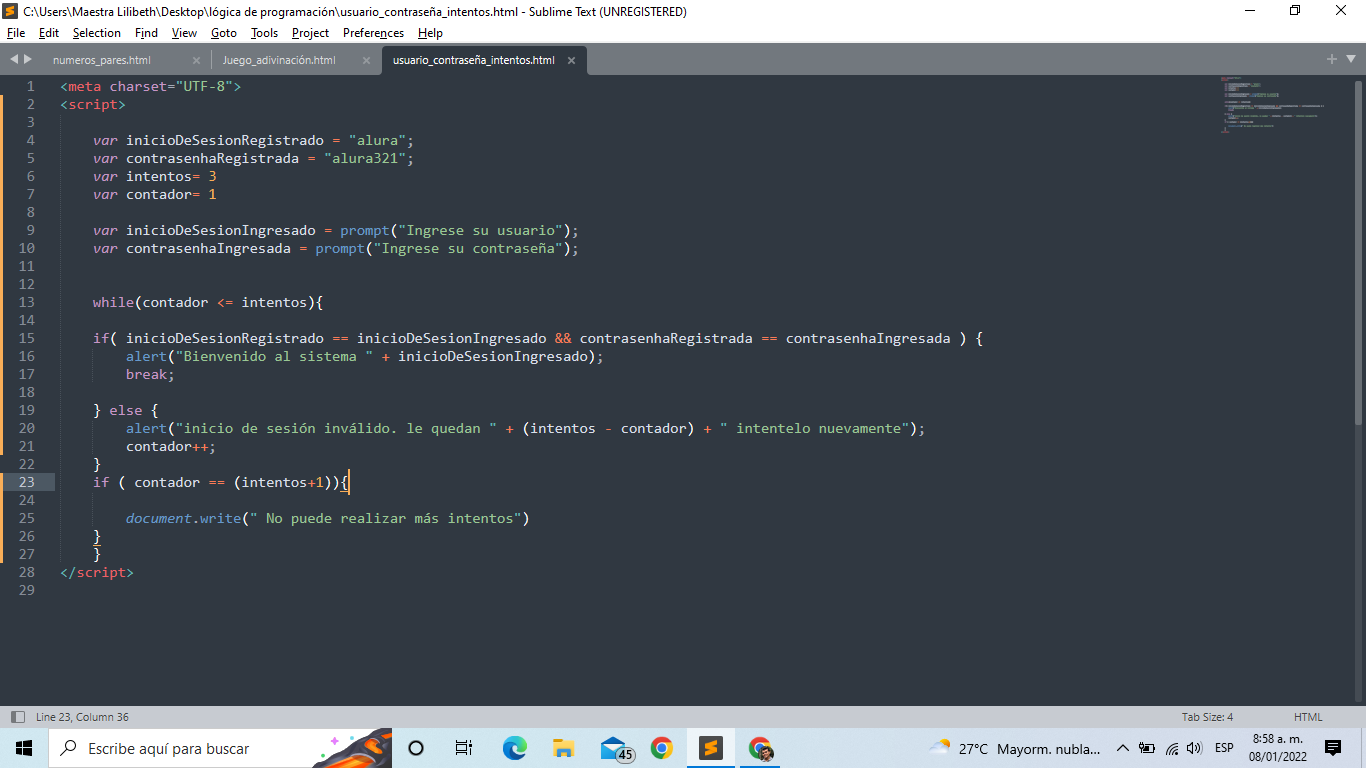Open the Wi-Fi network icon
The width and height of the screenshot is (1366, 768).
pos(1171,748)
